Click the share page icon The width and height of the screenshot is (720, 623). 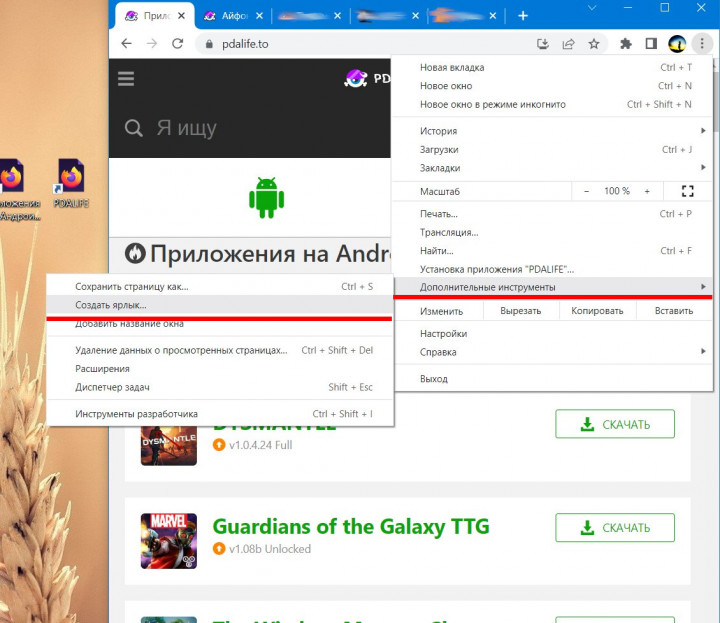569,44
